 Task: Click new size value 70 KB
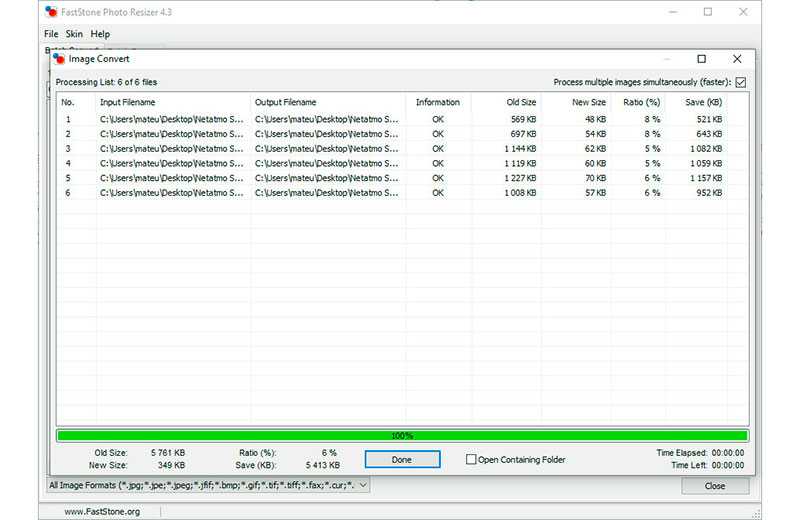pos(595,178)
